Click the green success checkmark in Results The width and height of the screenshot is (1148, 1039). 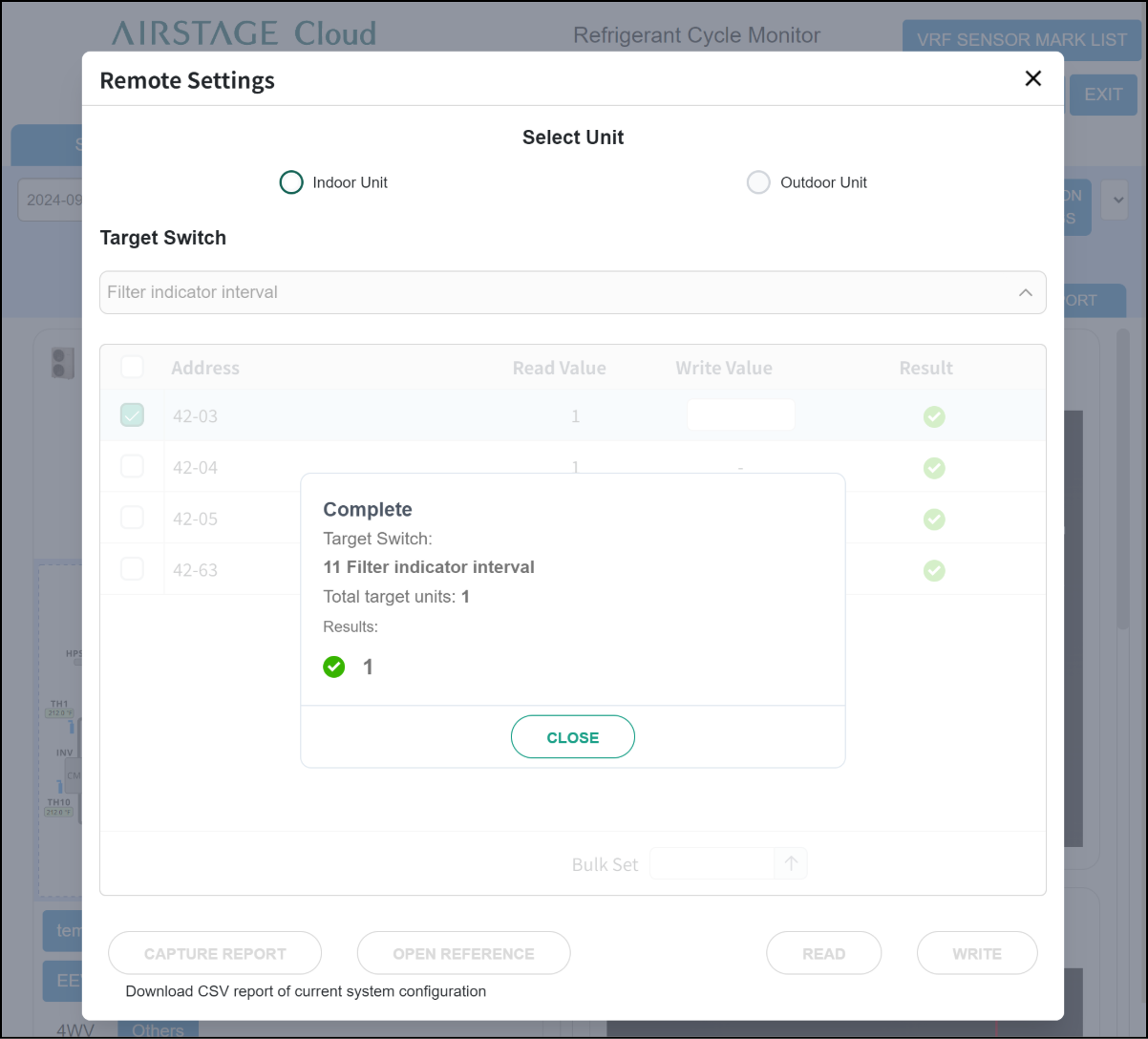pyautogui.click(x=333, y=667)
